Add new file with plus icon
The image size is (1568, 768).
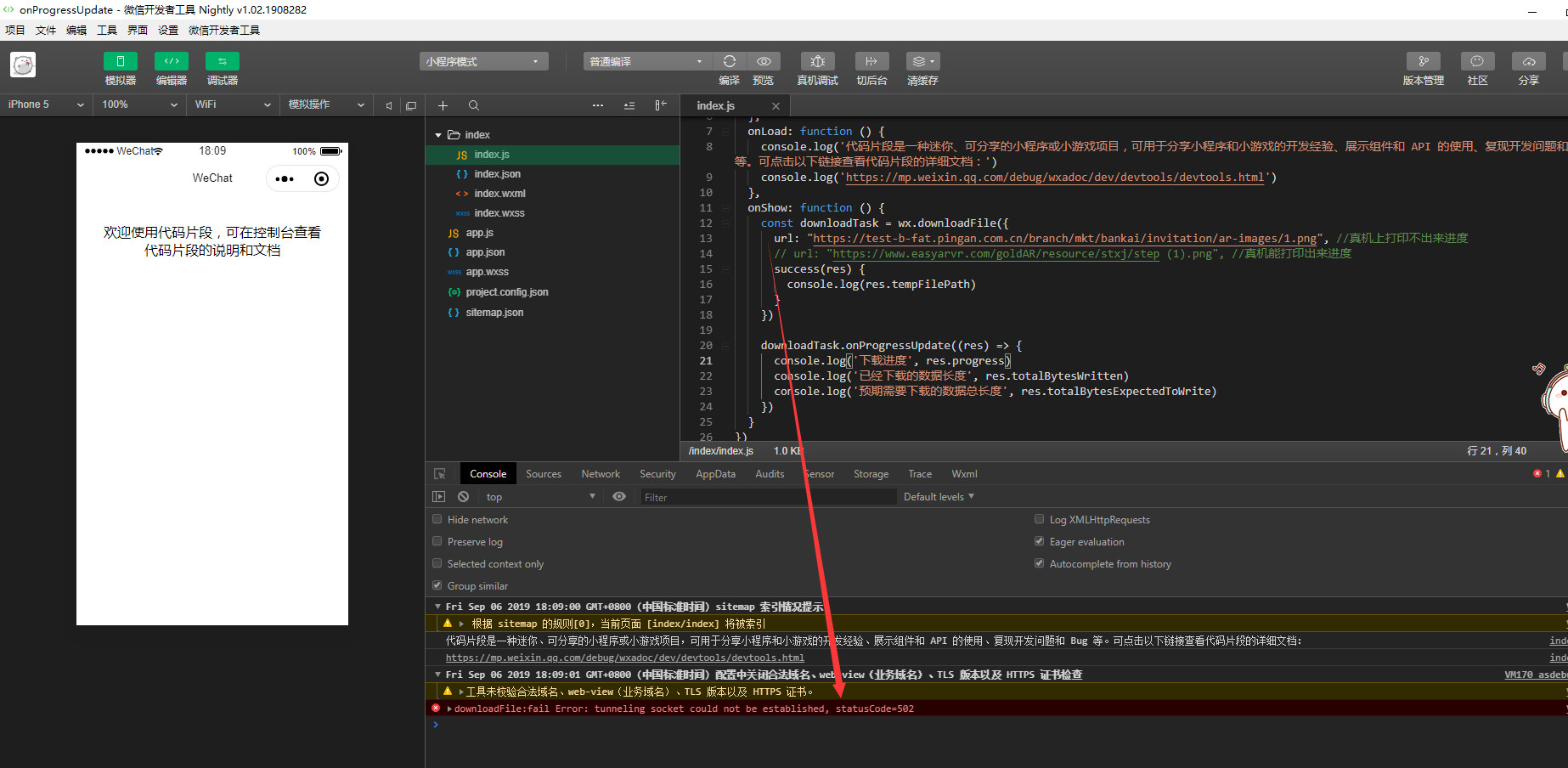pyautogui.click(x=443, y=105)
